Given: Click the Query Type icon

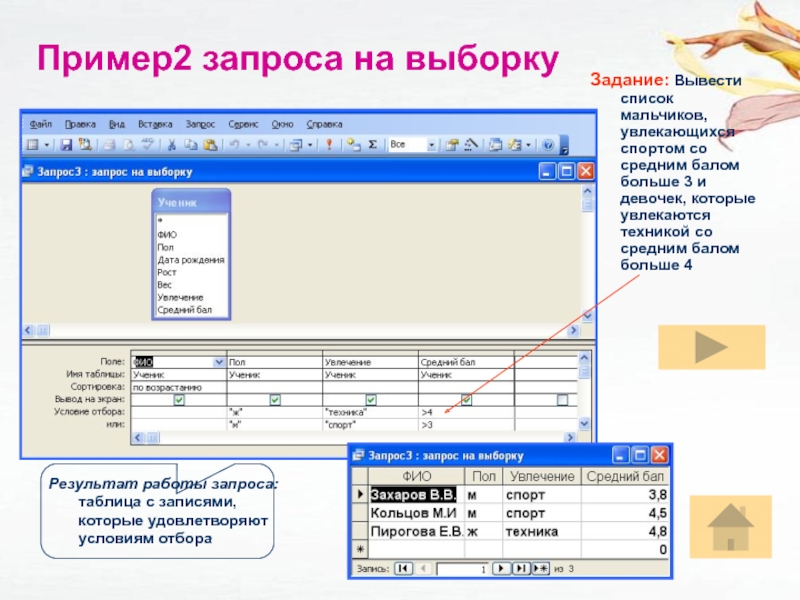Looking at the screenshot, I should pyautogui.click(x=296, y=145).
